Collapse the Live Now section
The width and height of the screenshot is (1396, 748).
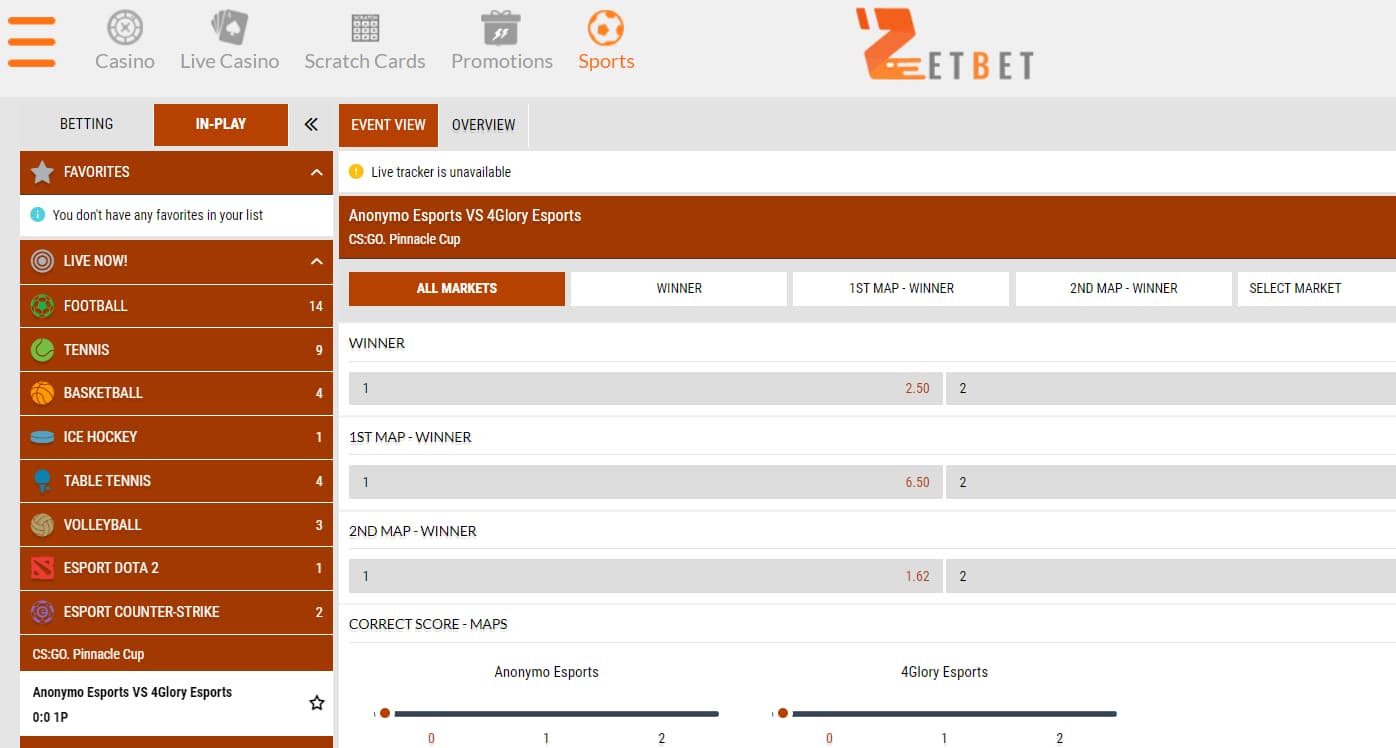tap(317, 261)
